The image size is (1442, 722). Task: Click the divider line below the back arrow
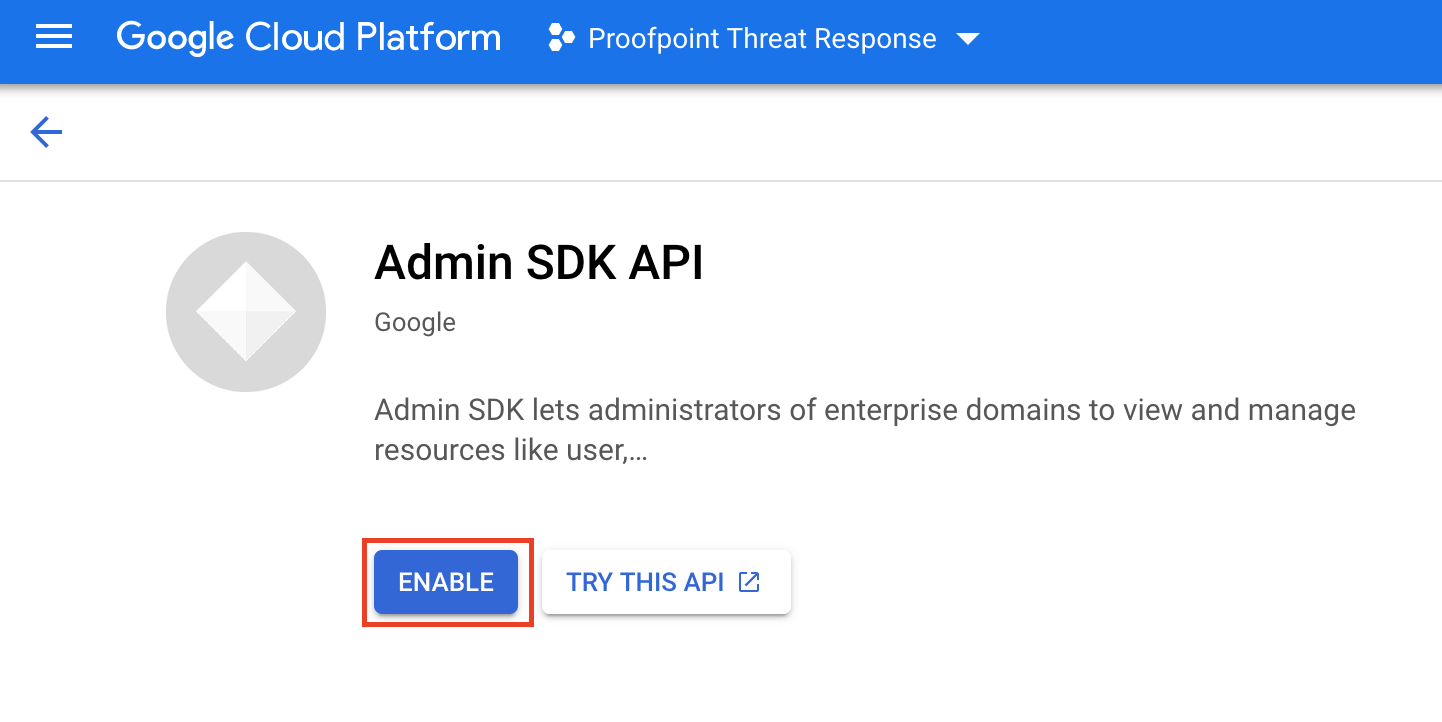click(720, 181)
